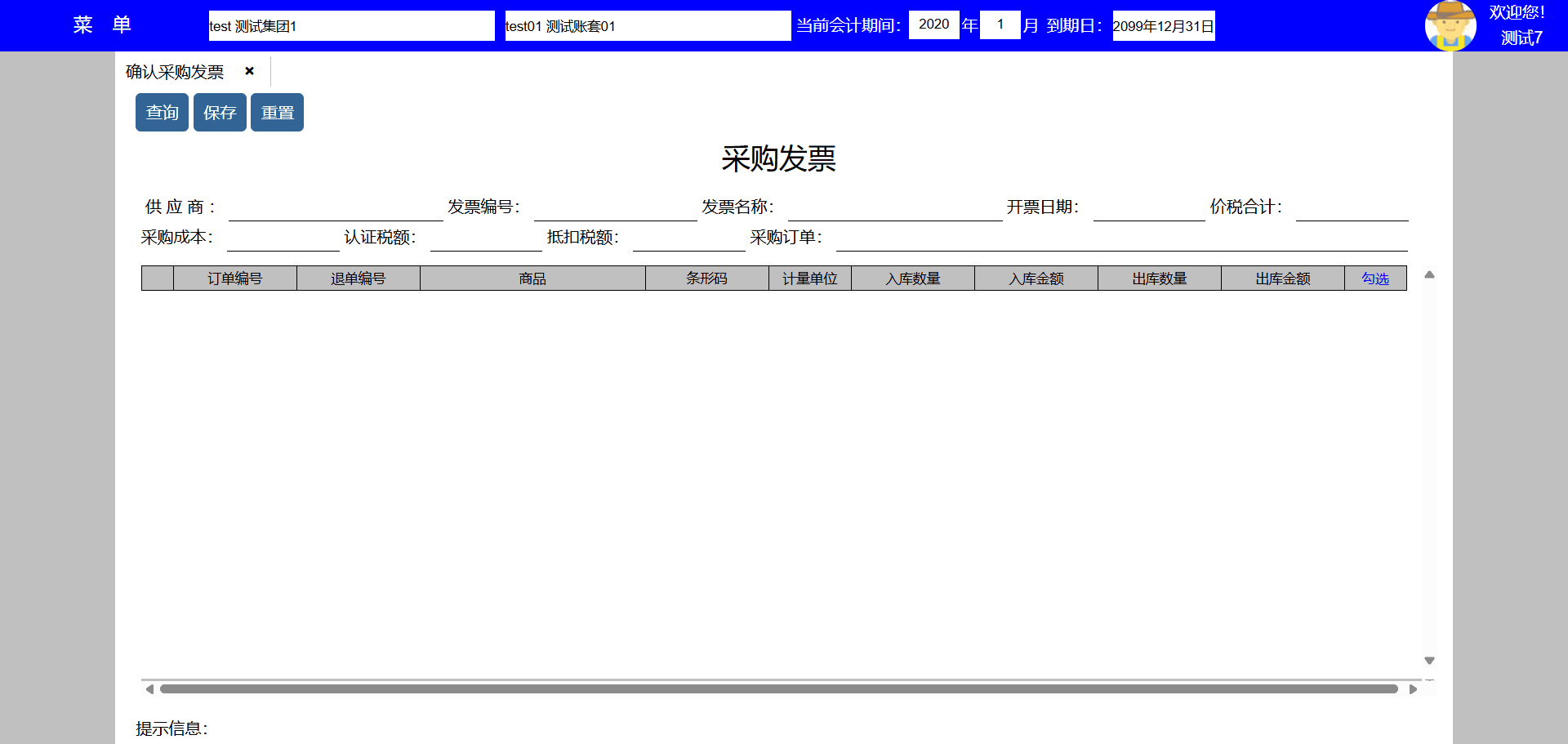Click the horizontal scroll right arrow
Viewport: 1568px width, 744px height.
point(1413,689)
